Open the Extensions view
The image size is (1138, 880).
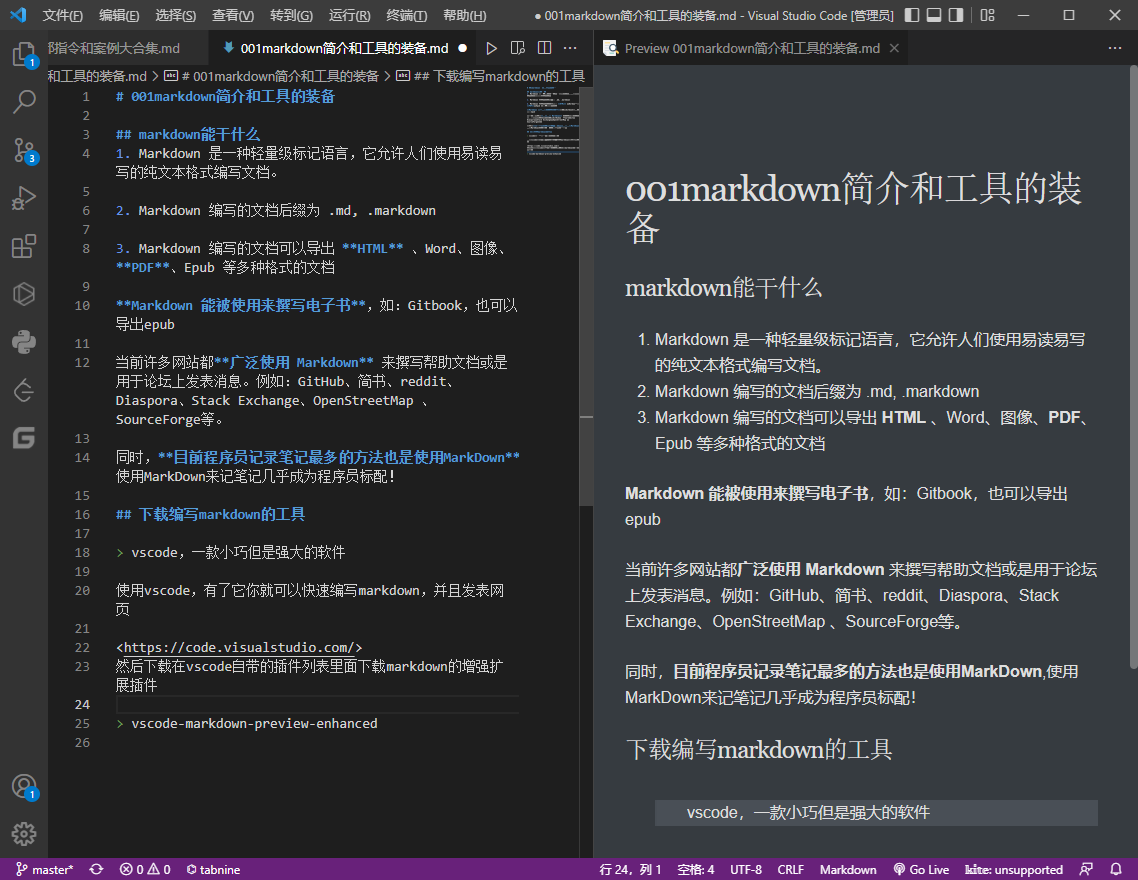24,246
